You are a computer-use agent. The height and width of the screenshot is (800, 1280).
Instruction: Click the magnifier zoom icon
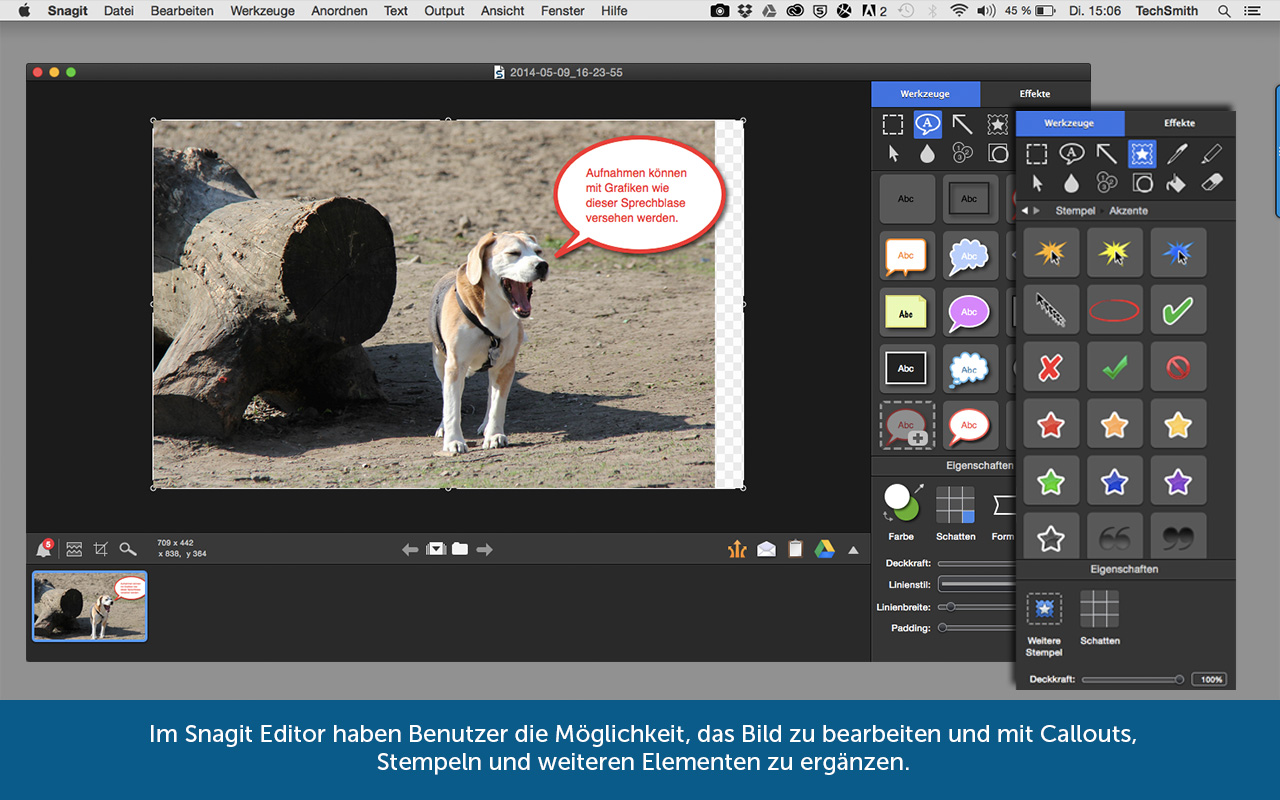(127, 549)
